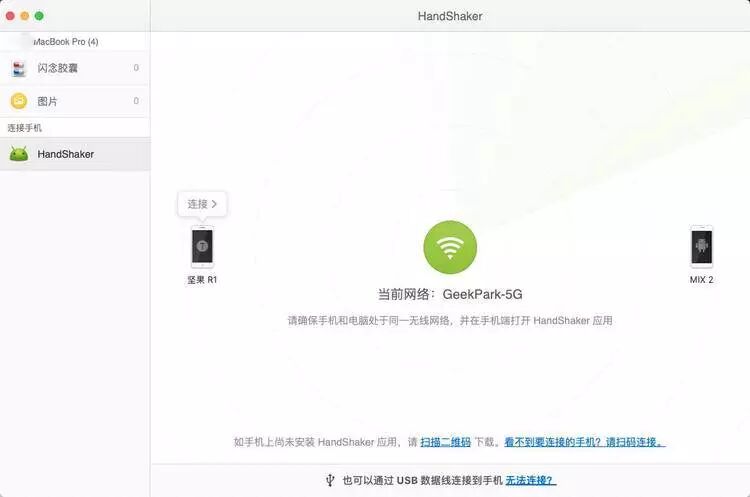
Task: Minimize the window with yellow button
Action: [x=24, y=16]
